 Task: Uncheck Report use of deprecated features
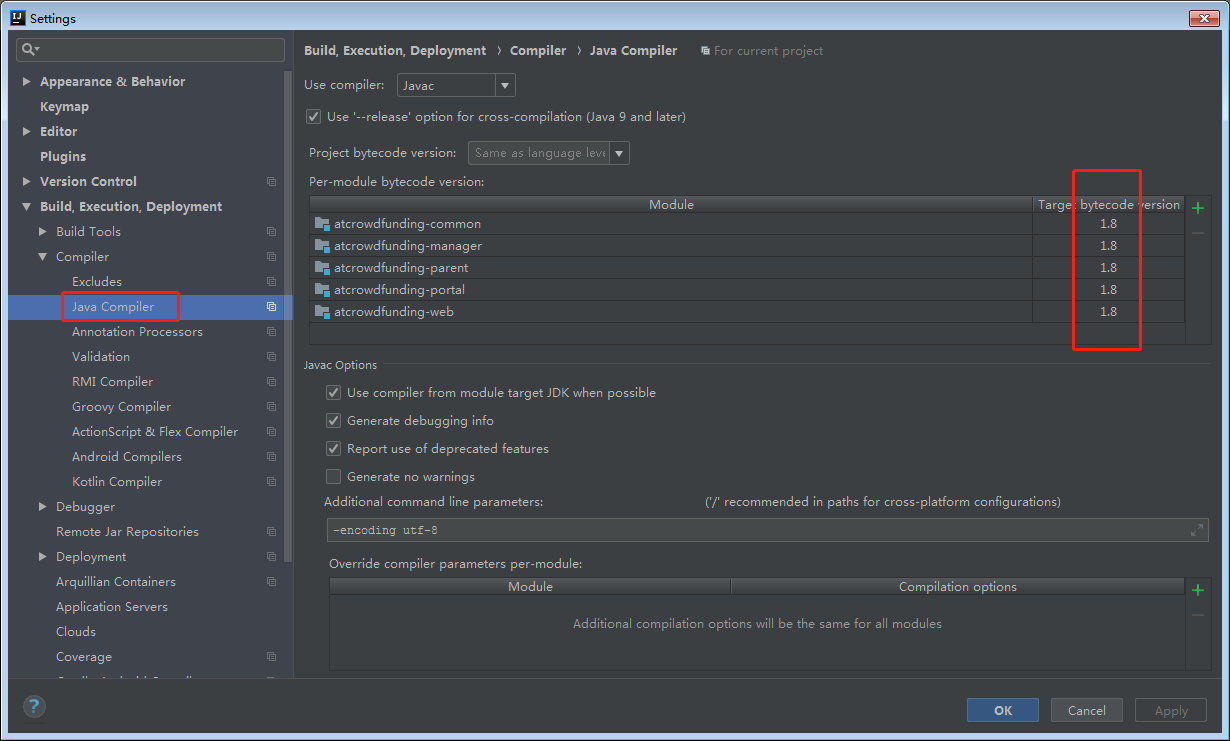pos(334,449)
